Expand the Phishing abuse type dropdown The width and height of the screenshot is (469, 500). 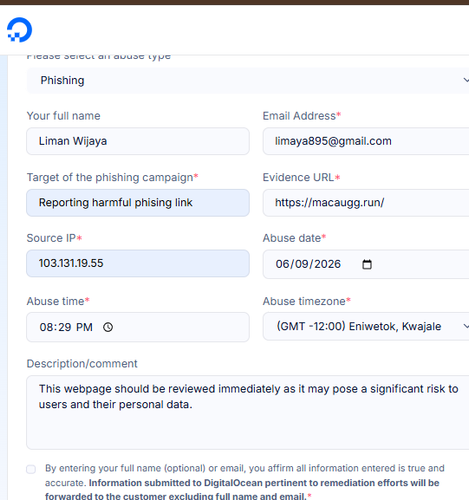[248, 80]
